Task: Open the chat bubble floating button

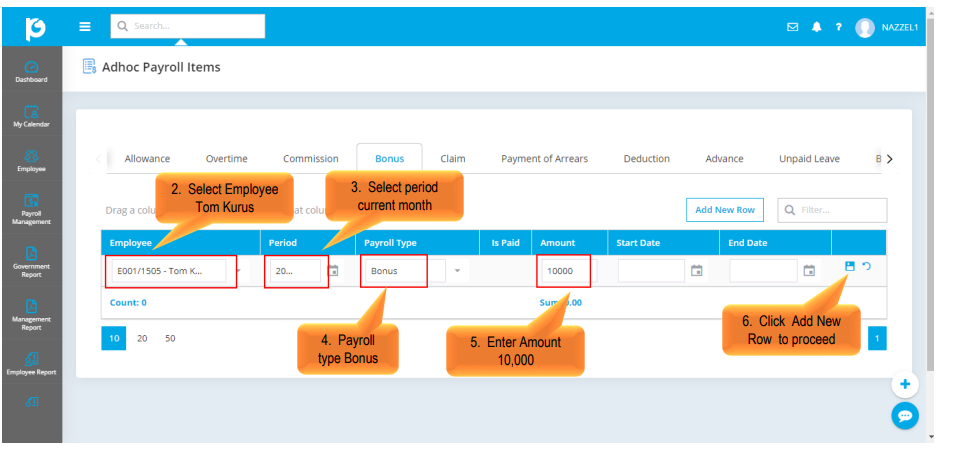Action: pos(905,416)
